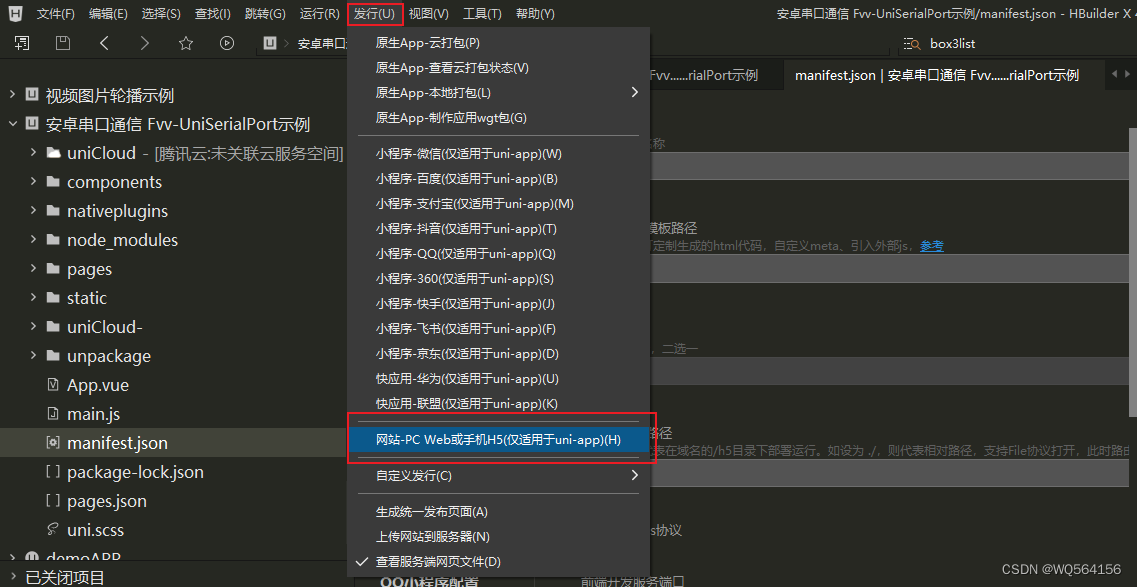Click the search list icon beside box3list
The height and width of the screenshot is (587, 1137).
[x=912, y=43]
